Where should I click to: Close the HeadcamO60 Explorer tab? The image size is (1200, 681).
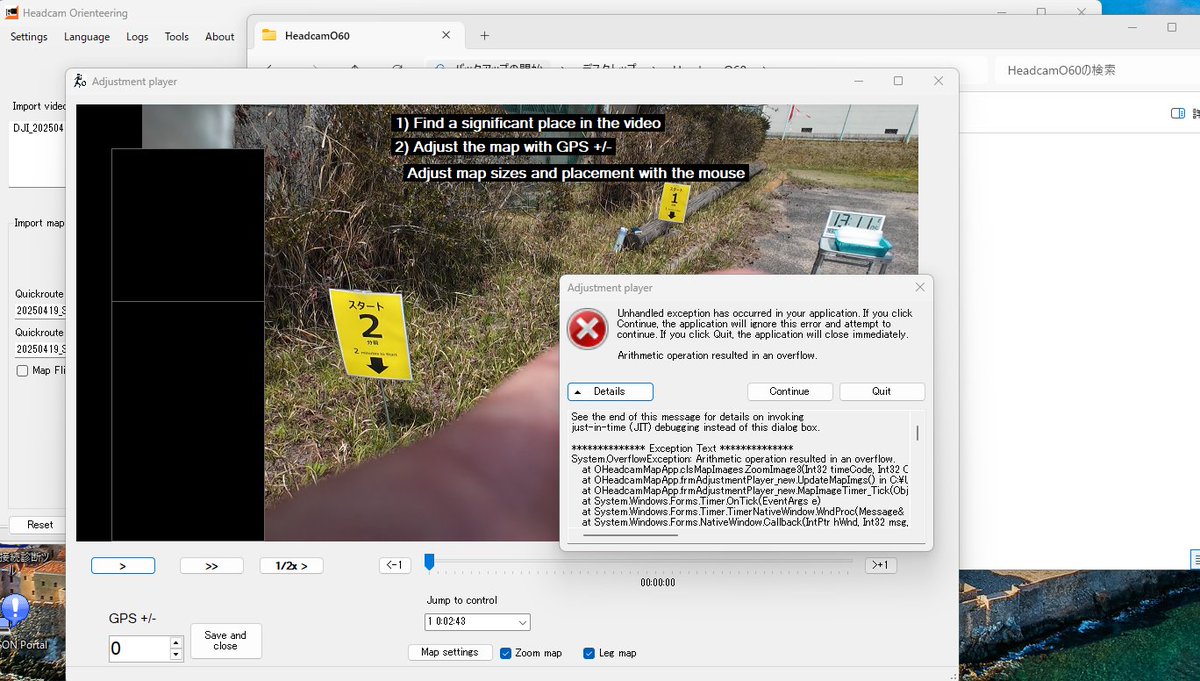pyautogui.click(x=446, y=35)
